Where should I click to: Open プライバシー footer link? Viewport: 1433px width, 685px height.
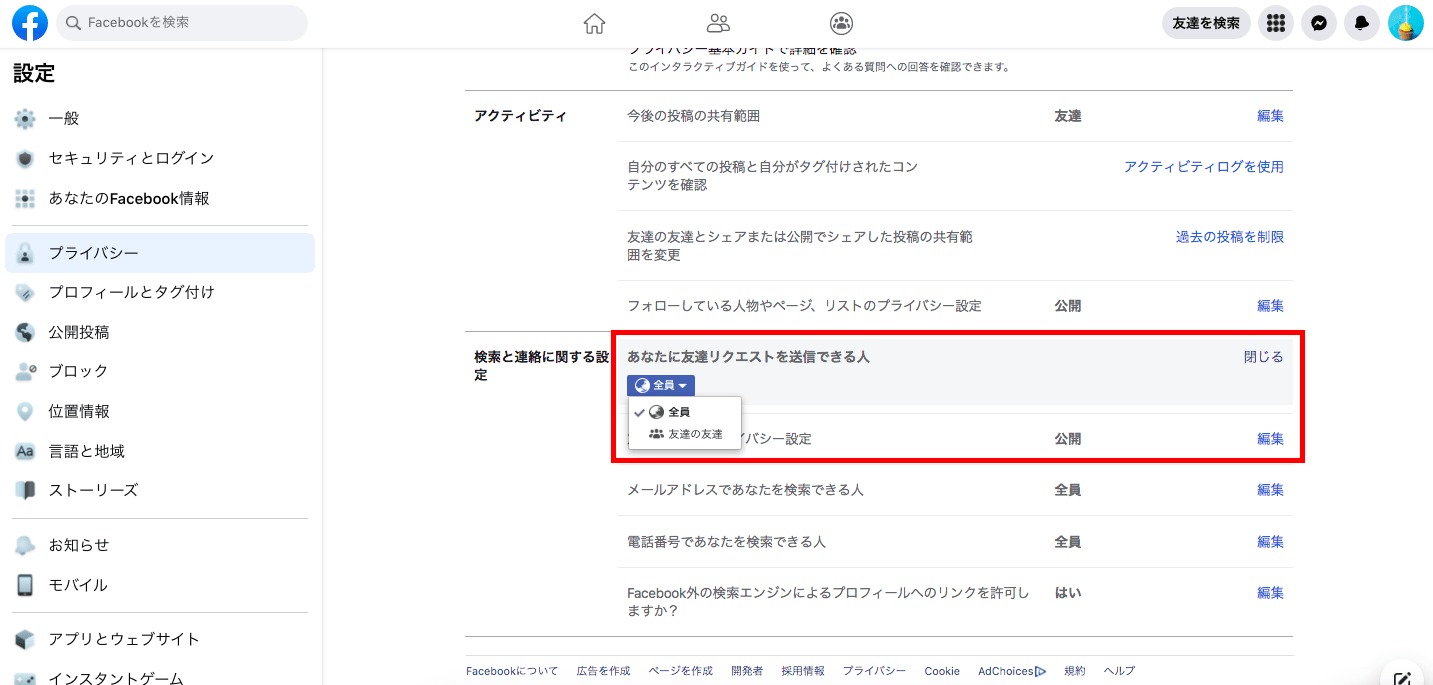click(x=874, y=671)
